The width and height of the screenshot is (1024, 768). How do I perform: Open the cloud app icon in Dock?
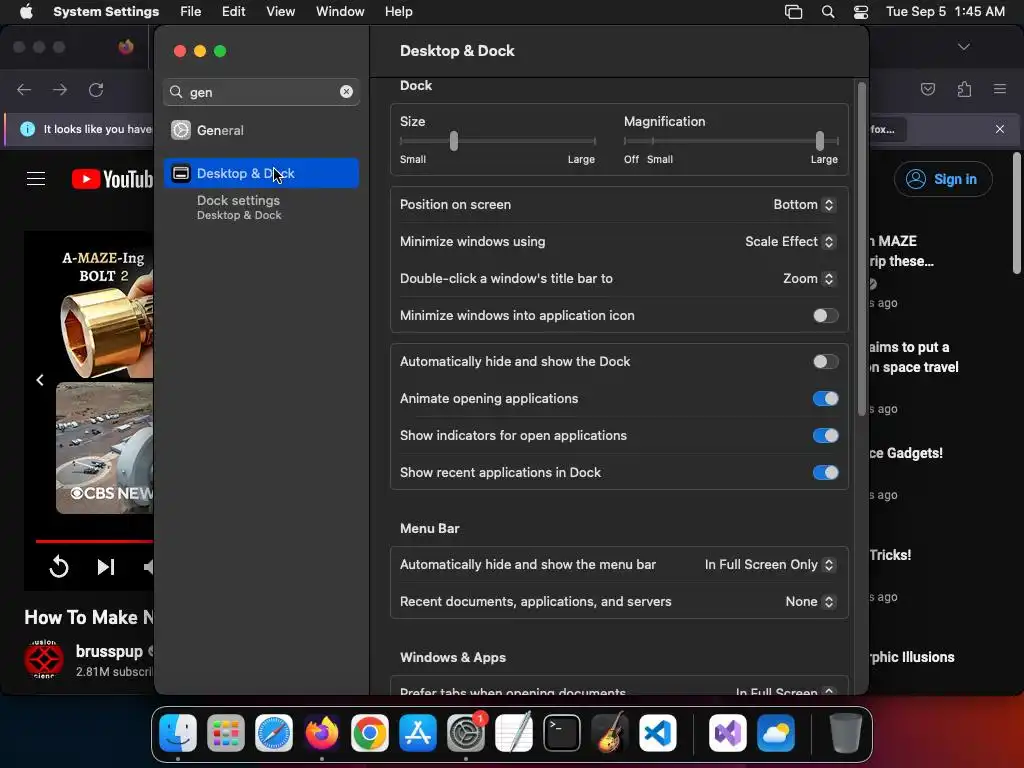pyautogui.click(x=776, y=733)
